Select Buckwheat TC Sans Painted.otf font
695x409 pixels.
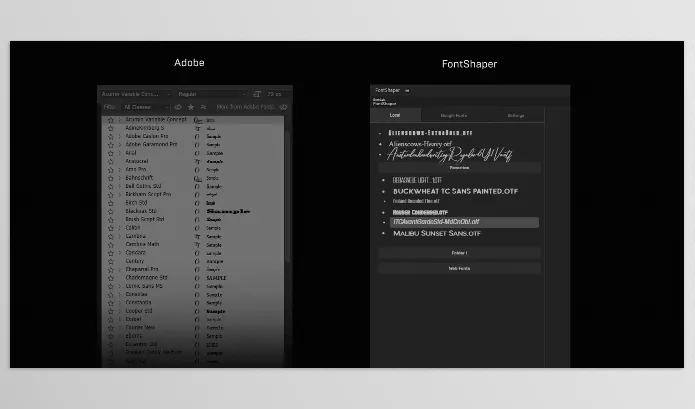[455, 191]
